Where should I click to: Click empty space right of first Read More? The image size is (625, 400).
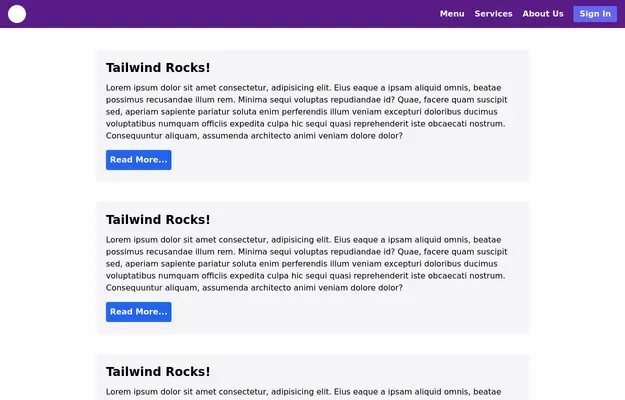point(350,160)
